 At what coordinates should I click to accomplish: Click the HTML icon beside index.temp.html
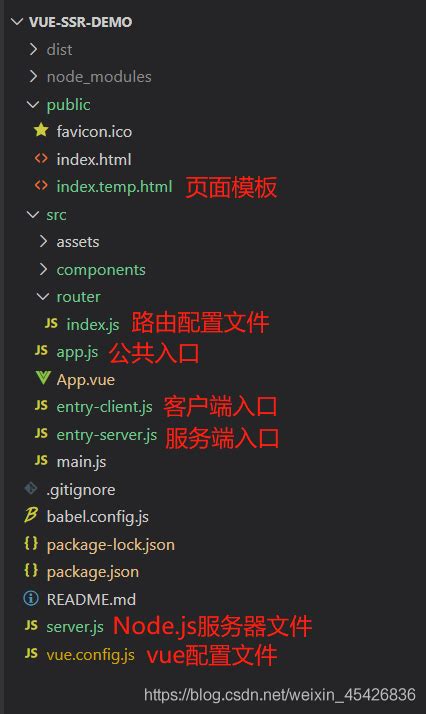(x=41, y=185)
